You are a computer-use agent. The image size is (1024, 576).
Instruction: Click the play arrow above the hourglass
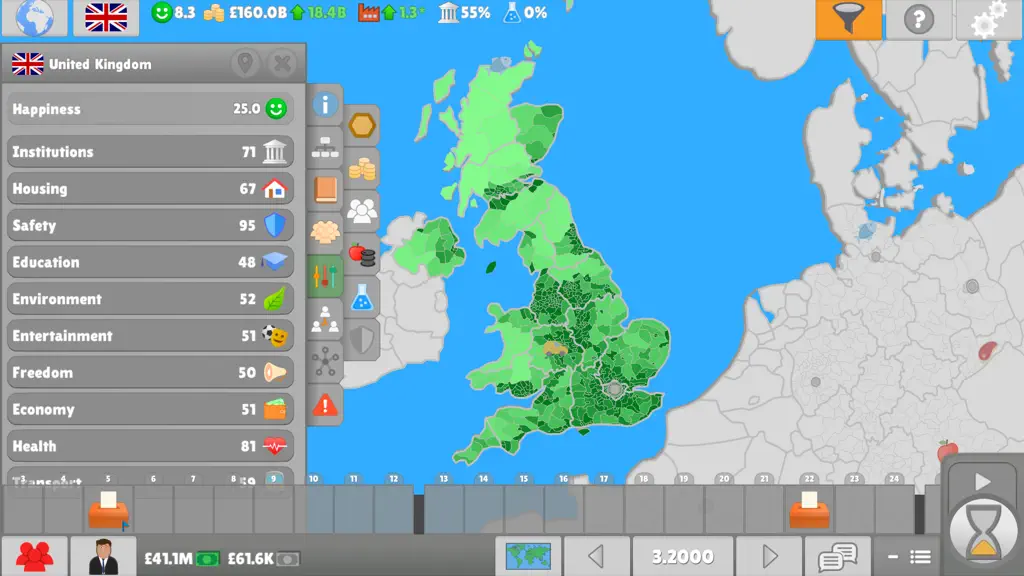pyautogui.click(x=982, y=482)
